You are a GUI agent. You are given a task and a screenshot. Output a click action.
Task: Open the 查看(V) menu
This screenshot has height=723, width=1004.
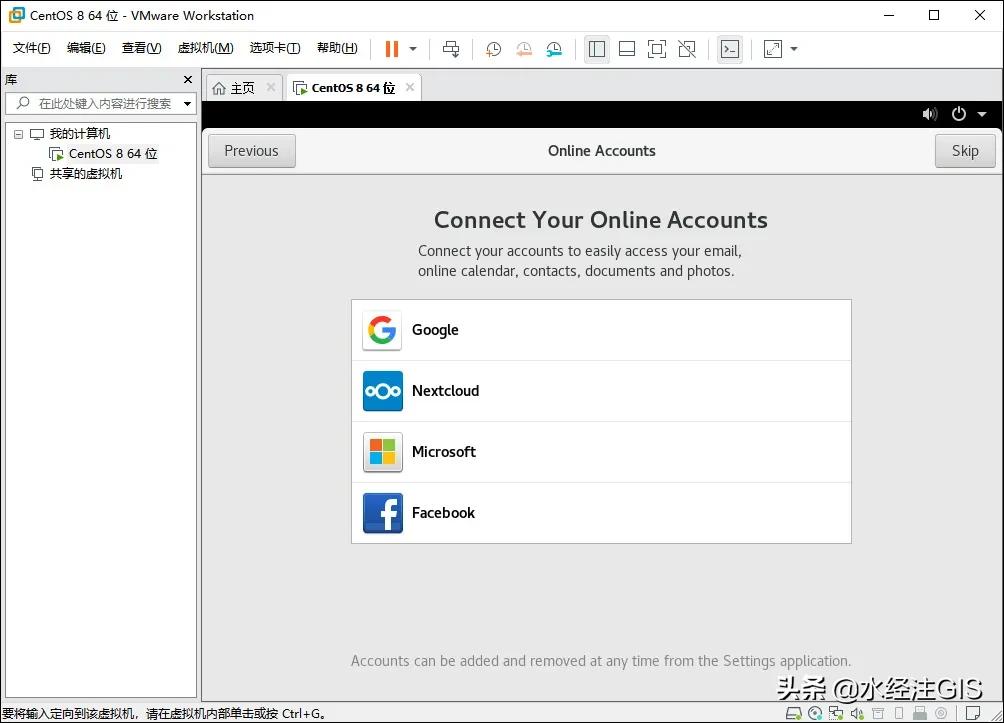(142, 48)
